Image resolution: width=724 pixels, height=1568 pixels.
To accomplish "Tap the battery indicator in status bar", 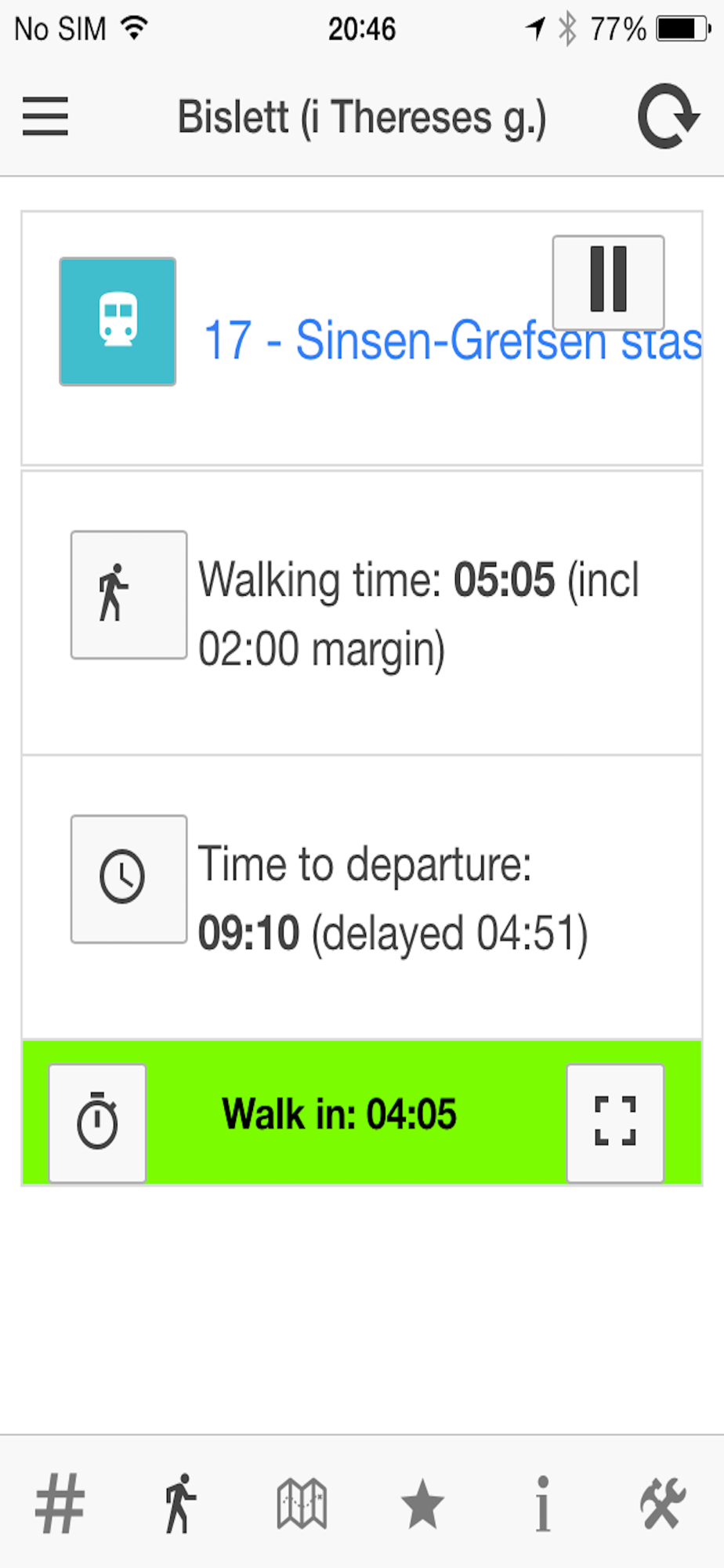I will 680,30.
